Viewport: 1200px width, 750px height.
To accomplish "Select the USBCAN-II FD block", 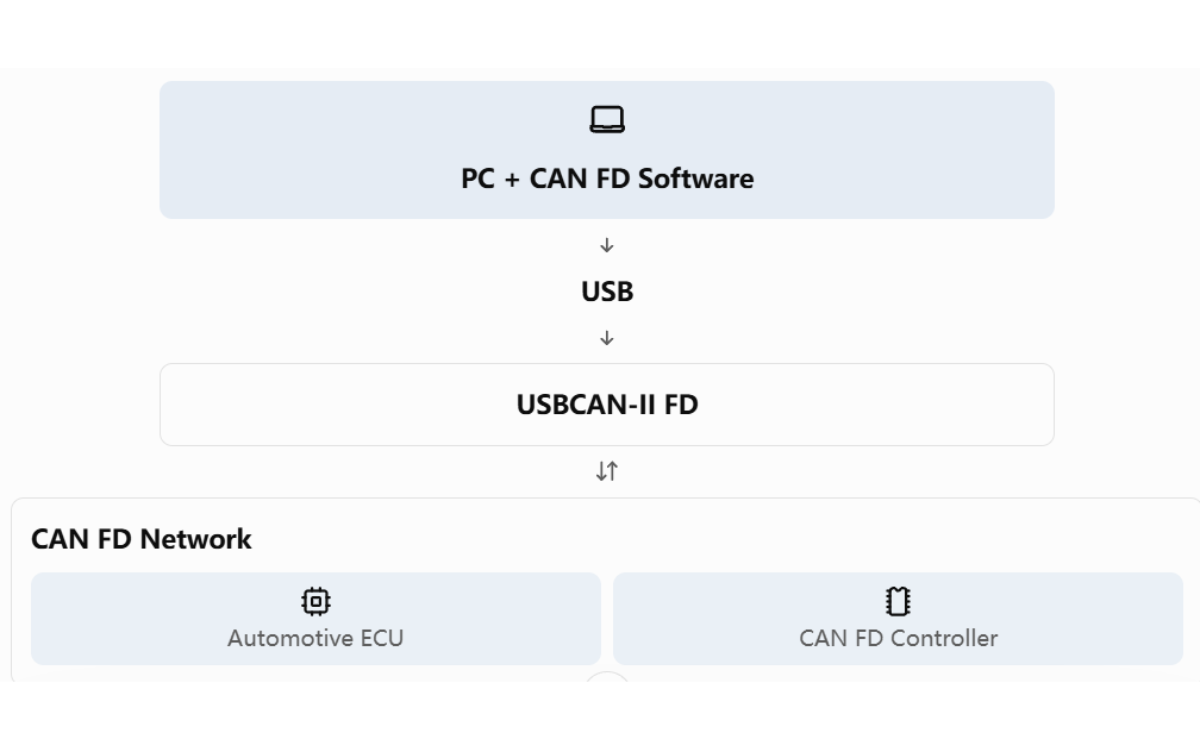I will tap(607, 404).
